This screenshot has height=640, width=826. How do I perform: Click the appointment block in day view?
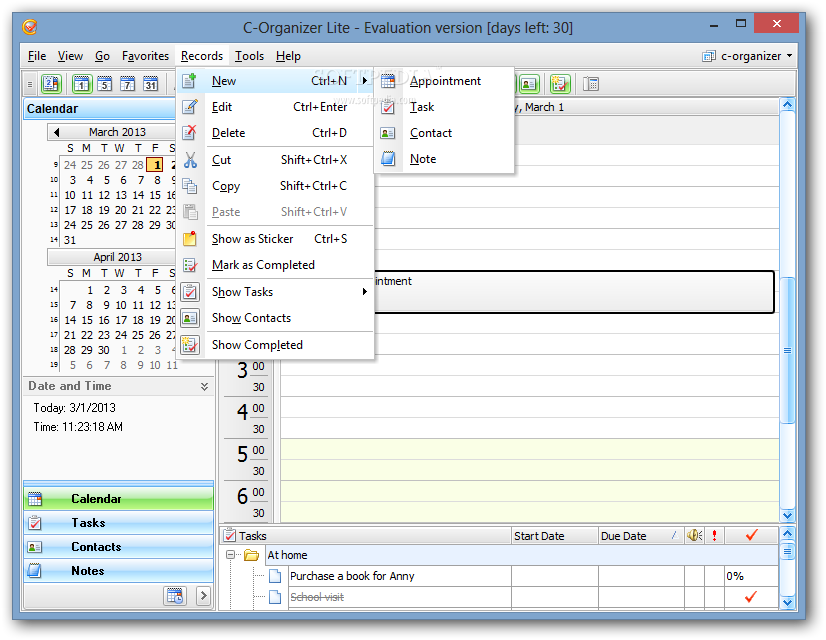point(573,292)
